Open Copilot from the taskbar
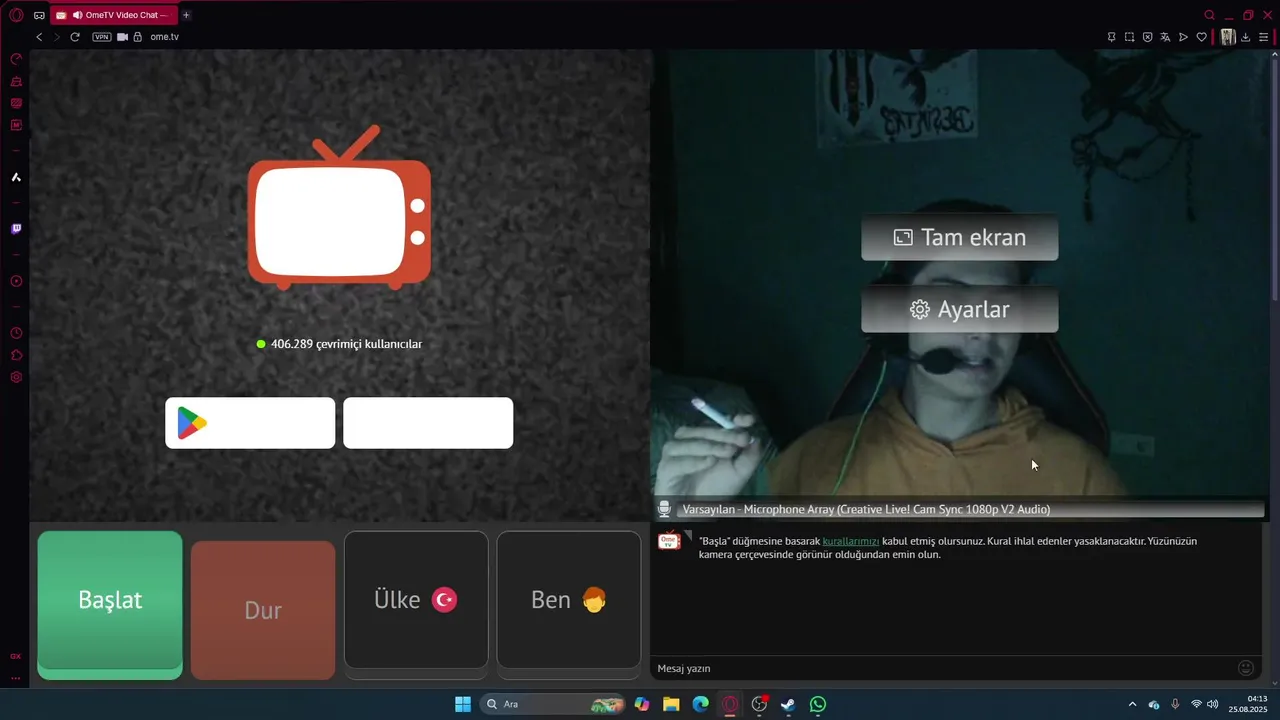 coord(642,704)
